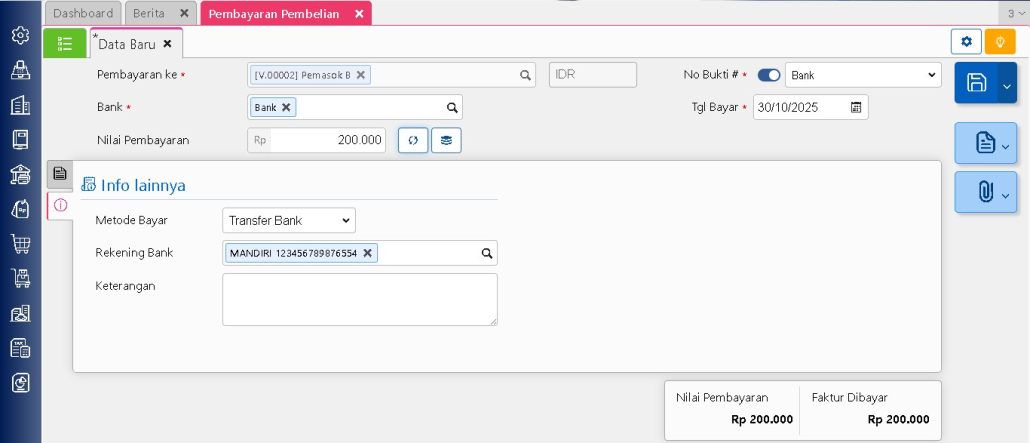The image size is (1030, 443).
Task: Open the settings gear in left sidebar
Action: (20, 36)
